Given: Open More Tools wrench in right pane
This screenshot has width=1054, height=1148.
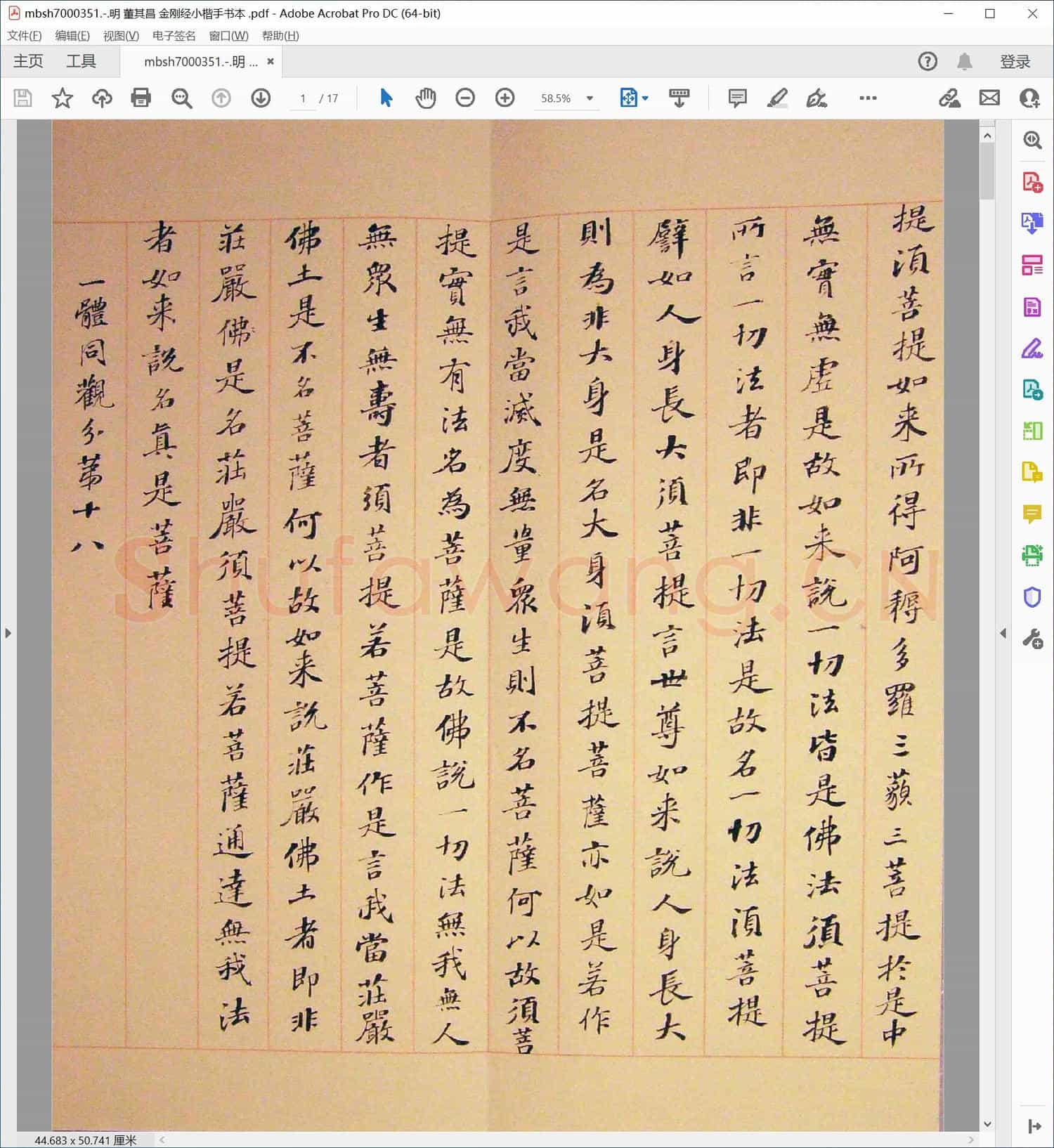Looking at the screenshot, I should click(1032, 639).
